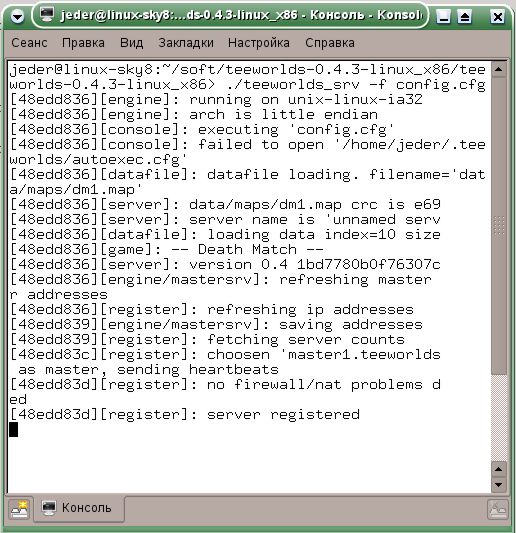Click the vertical scrollbar thumb
The image size is (516, 533).
click(x=499, y=226)
